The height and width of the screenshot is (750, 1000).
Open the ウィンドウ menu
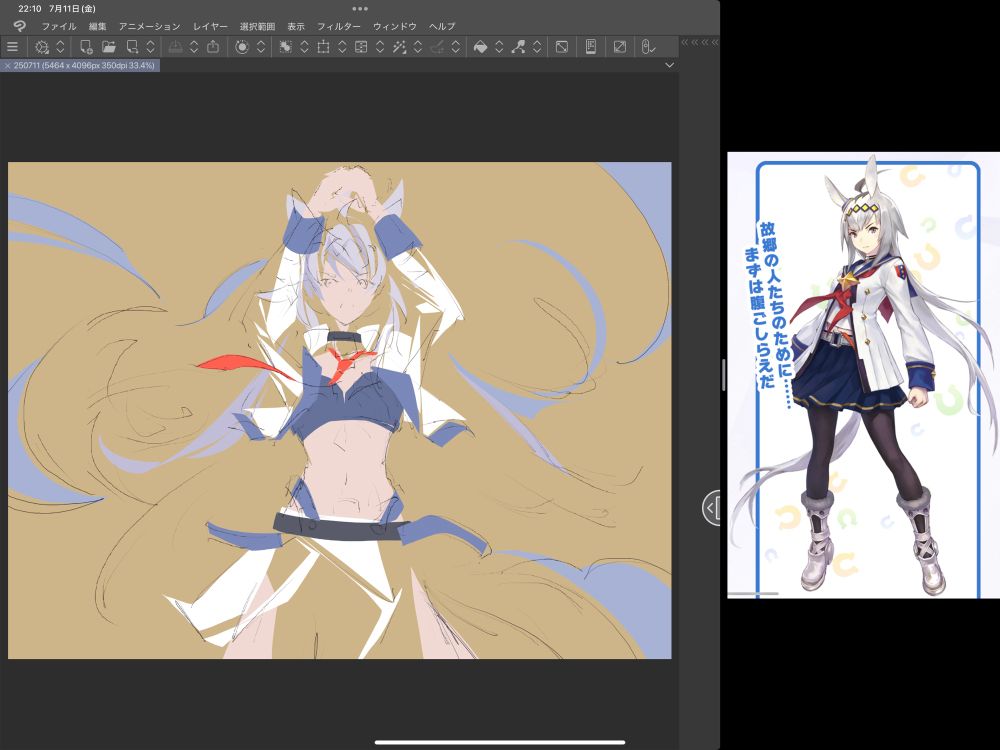[x=395, y=26]
